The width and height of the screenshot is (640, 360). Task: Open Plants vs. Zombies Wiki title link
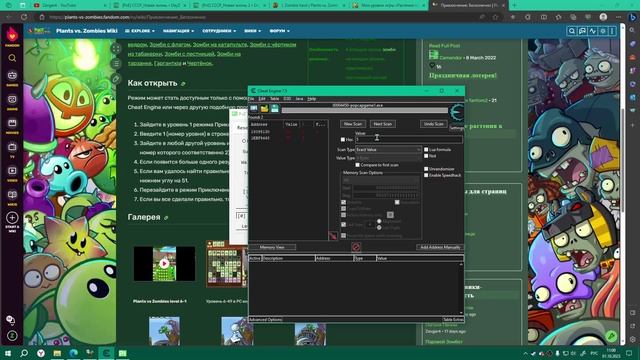[87, 31]
